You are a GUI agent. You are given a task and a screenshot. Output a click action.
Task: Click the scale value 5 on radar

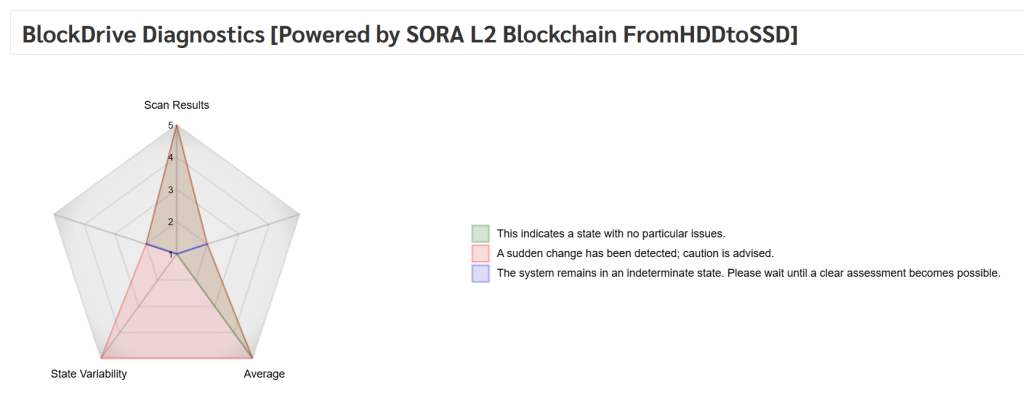point(170,125)
